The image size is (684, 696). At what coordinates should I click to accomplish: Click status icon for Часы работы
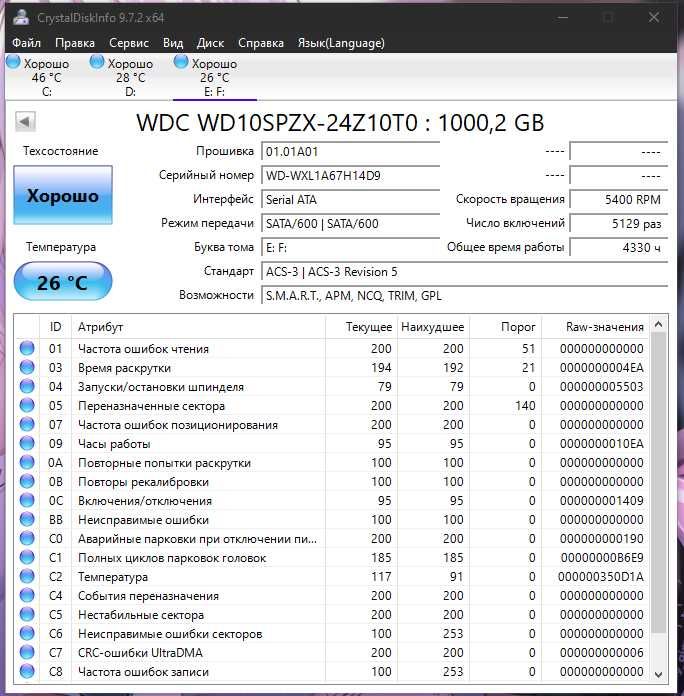27,443
